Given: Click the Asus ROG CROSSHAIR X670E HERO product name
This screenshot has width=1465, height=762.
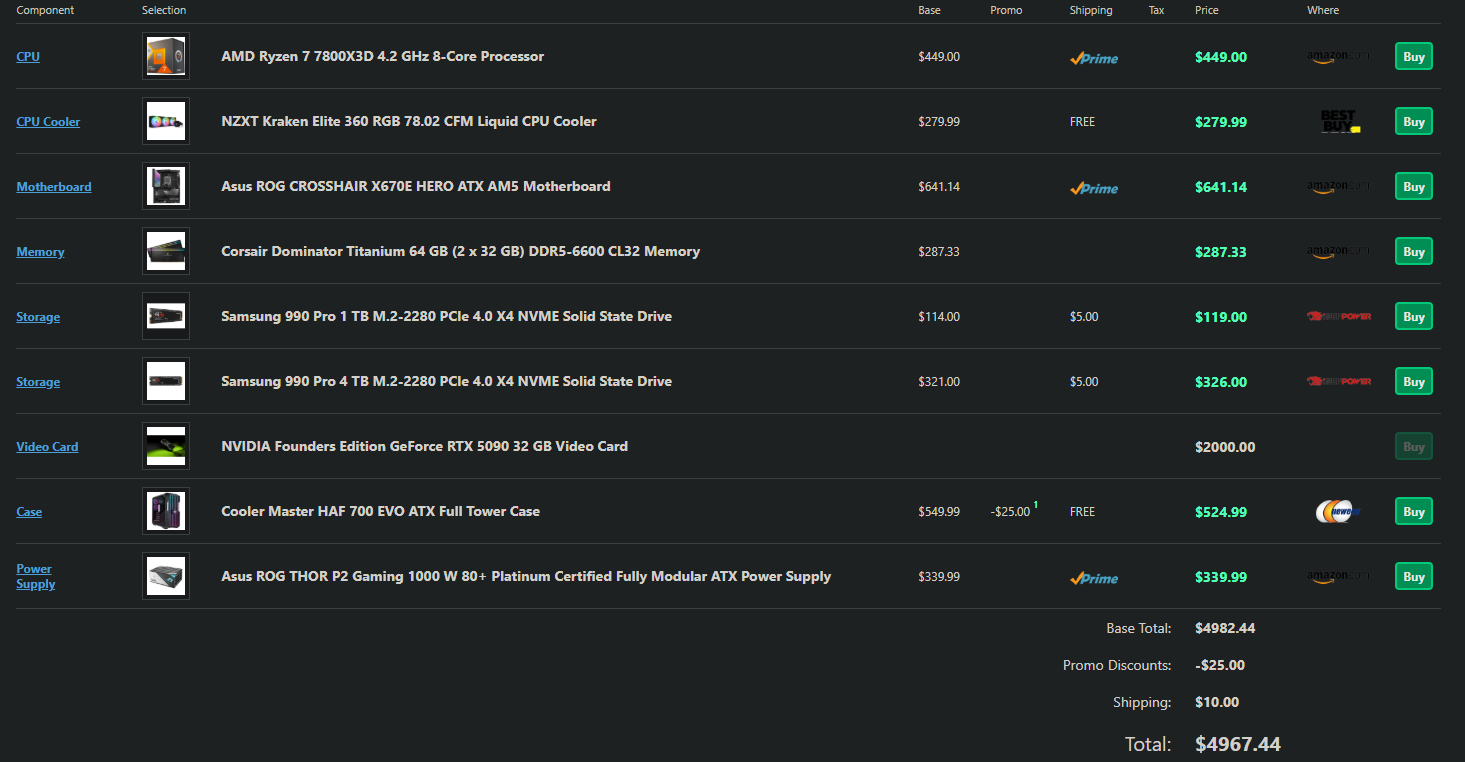Looking at the screenshot, I should (415, 186).
